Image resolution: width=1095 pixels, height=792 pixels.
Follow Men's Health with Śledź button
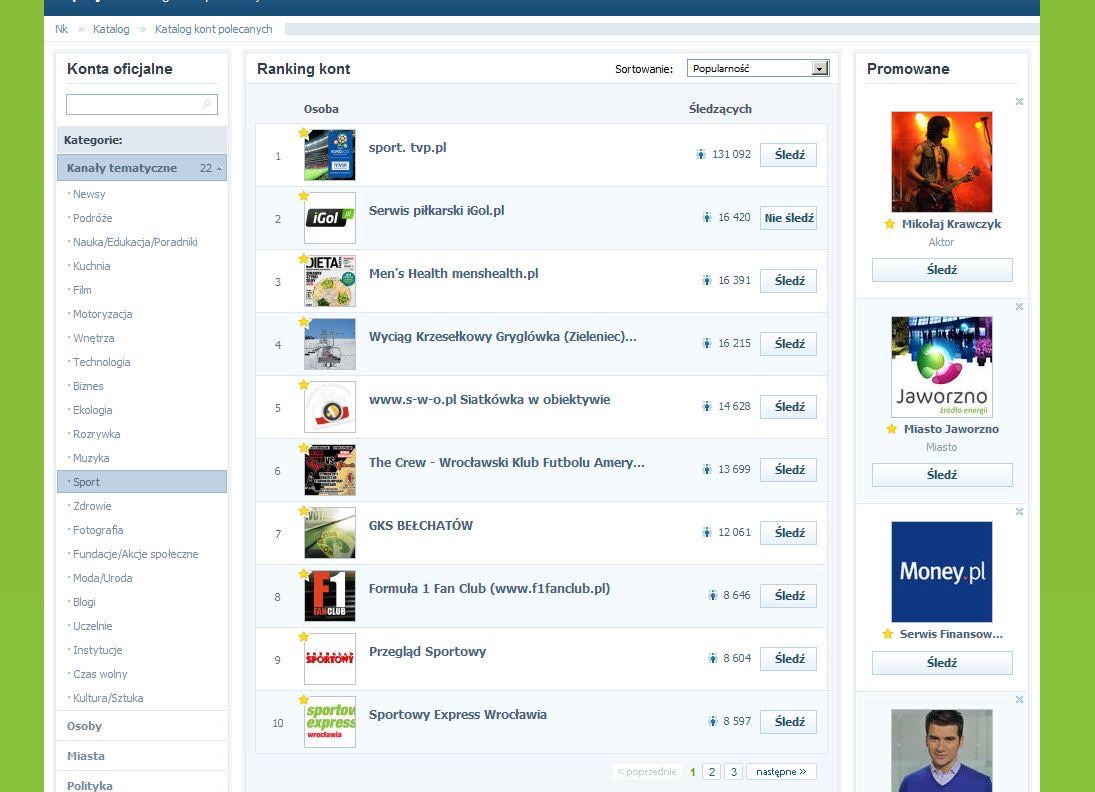(x=788, y=281)
